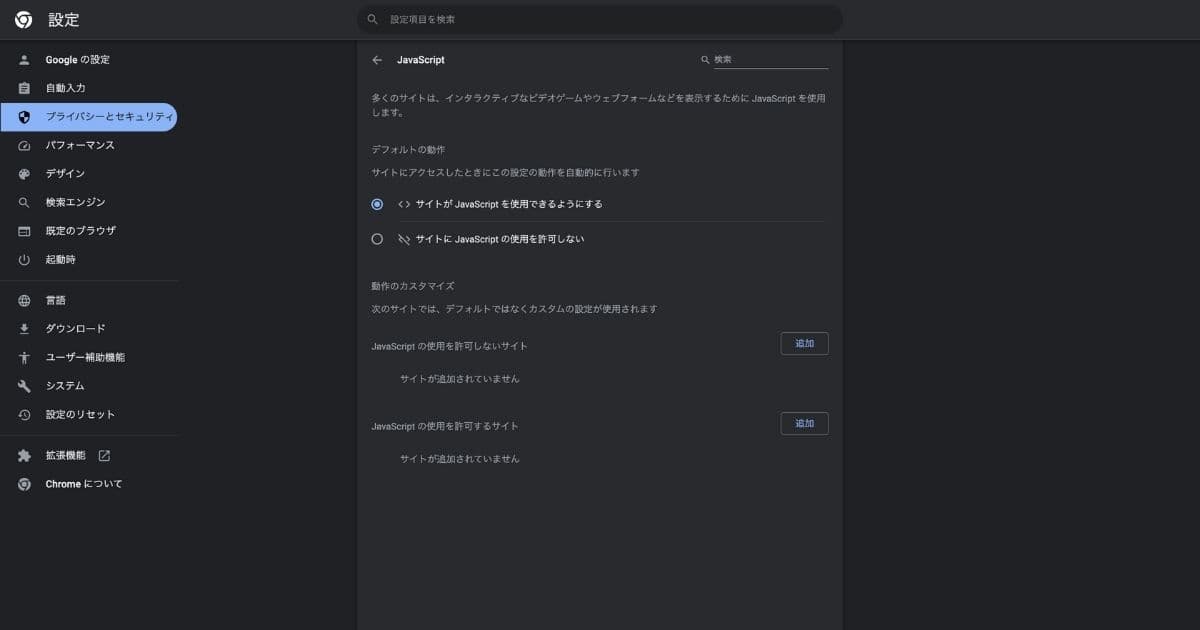This screenshot has width=1200, height=630.
Task: Click サイトが追加されていません under allowed sites
Action: tap(460, 459)
